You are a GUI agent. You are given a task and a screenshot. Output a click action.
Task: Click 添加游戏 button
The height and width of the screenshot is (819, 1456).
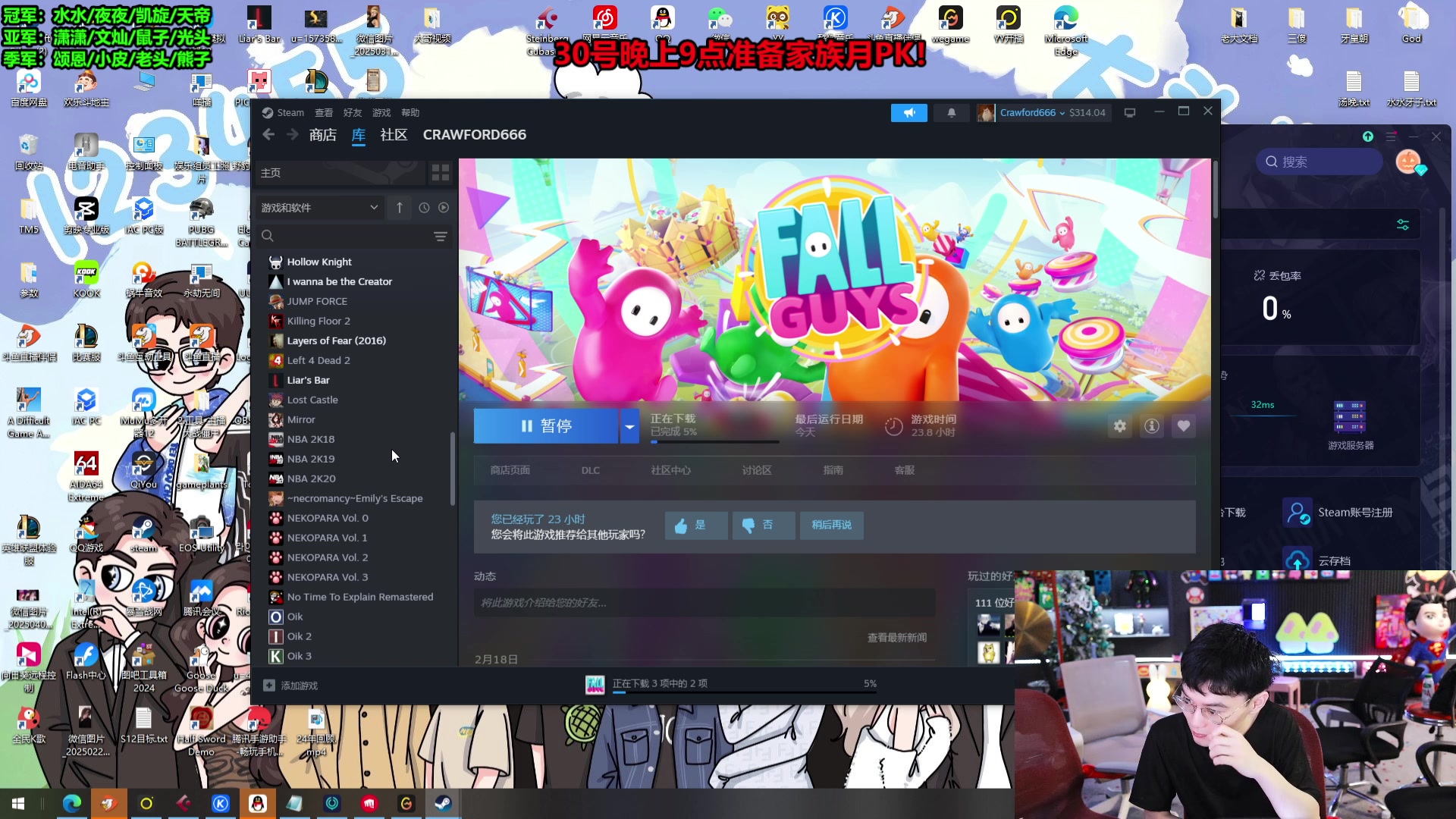[291, 686]
